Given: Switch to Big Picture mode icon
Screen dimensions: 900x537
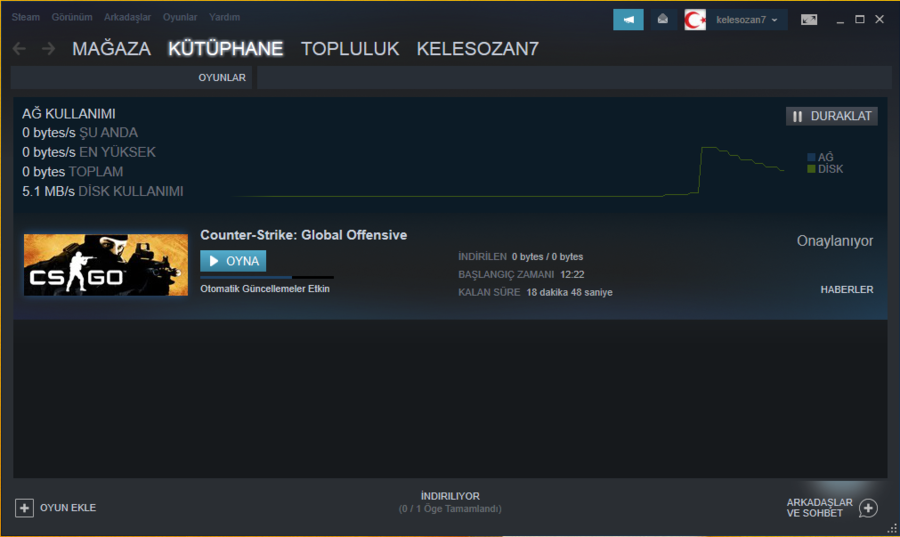Looking at the screenshot, I should [809, 20].
